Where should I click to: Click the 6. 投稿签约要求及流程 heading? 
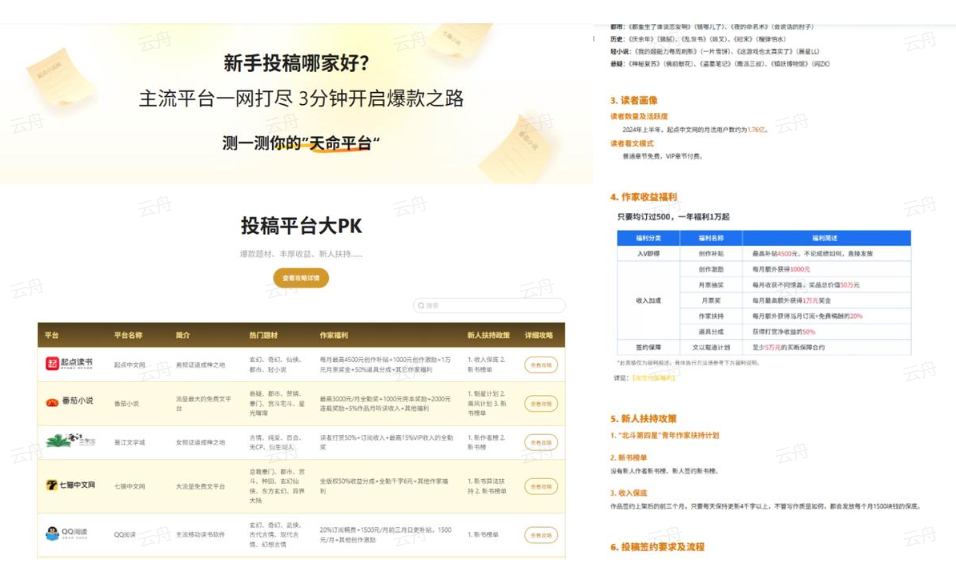coord(657,547)
